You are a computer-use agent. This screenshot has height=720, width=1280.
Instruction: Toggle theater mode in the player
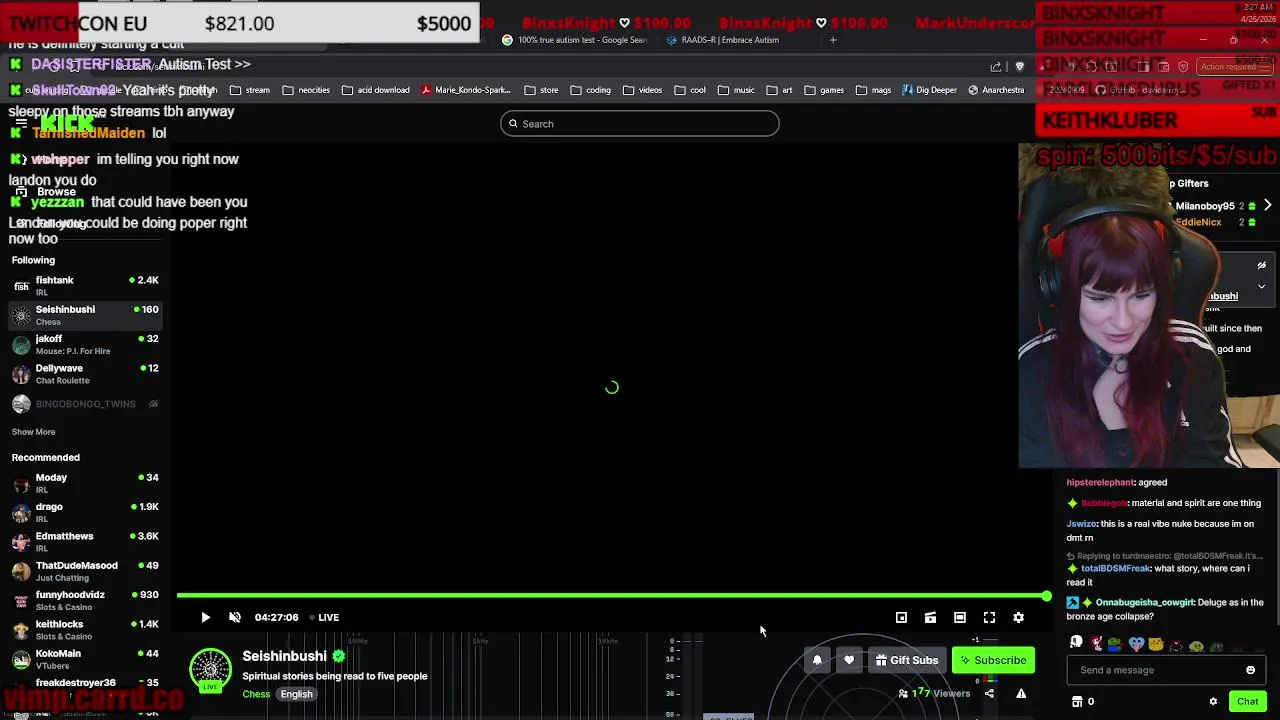click(960, 617)
